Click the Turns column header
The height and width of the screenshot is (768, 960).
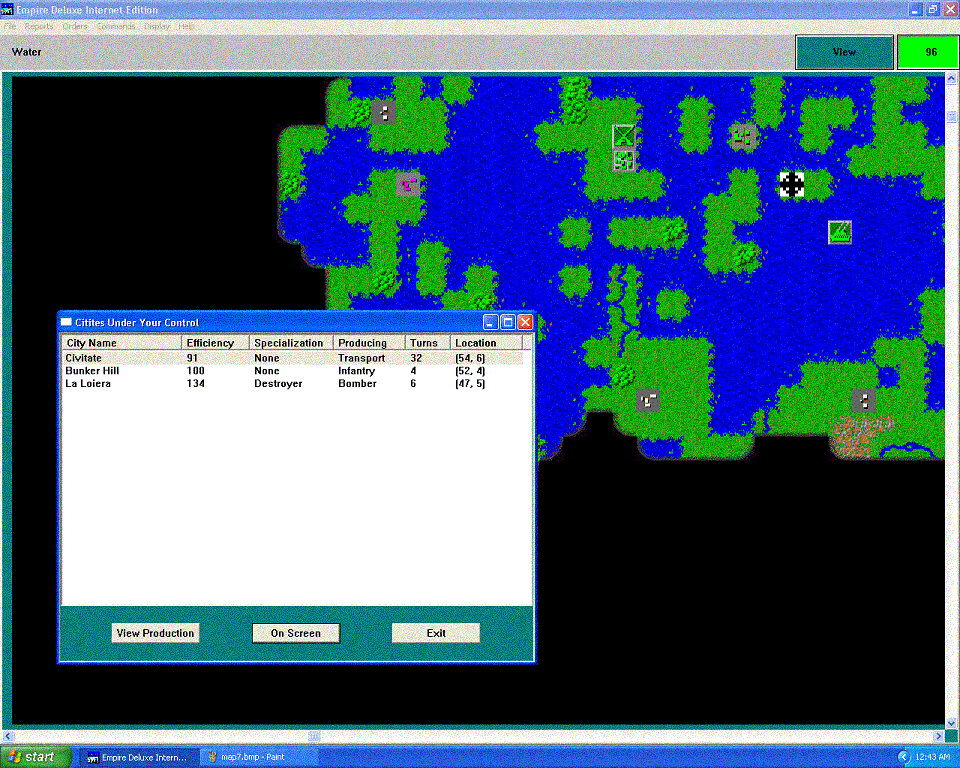(x=424, y=343)
